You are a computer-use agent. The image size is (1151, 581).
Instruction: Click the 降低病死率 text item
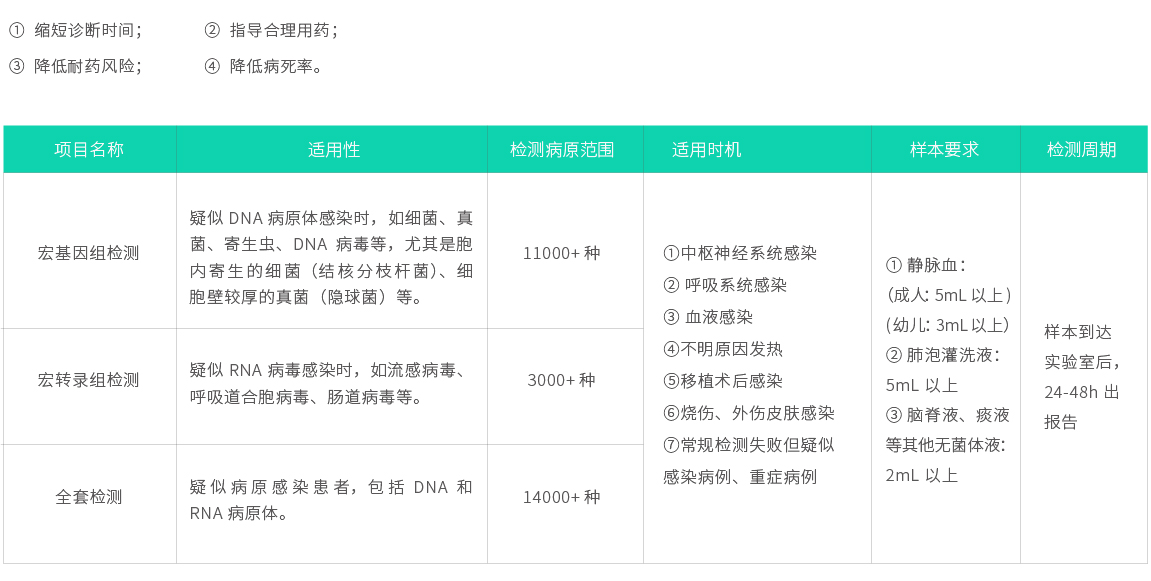[275, 66]
